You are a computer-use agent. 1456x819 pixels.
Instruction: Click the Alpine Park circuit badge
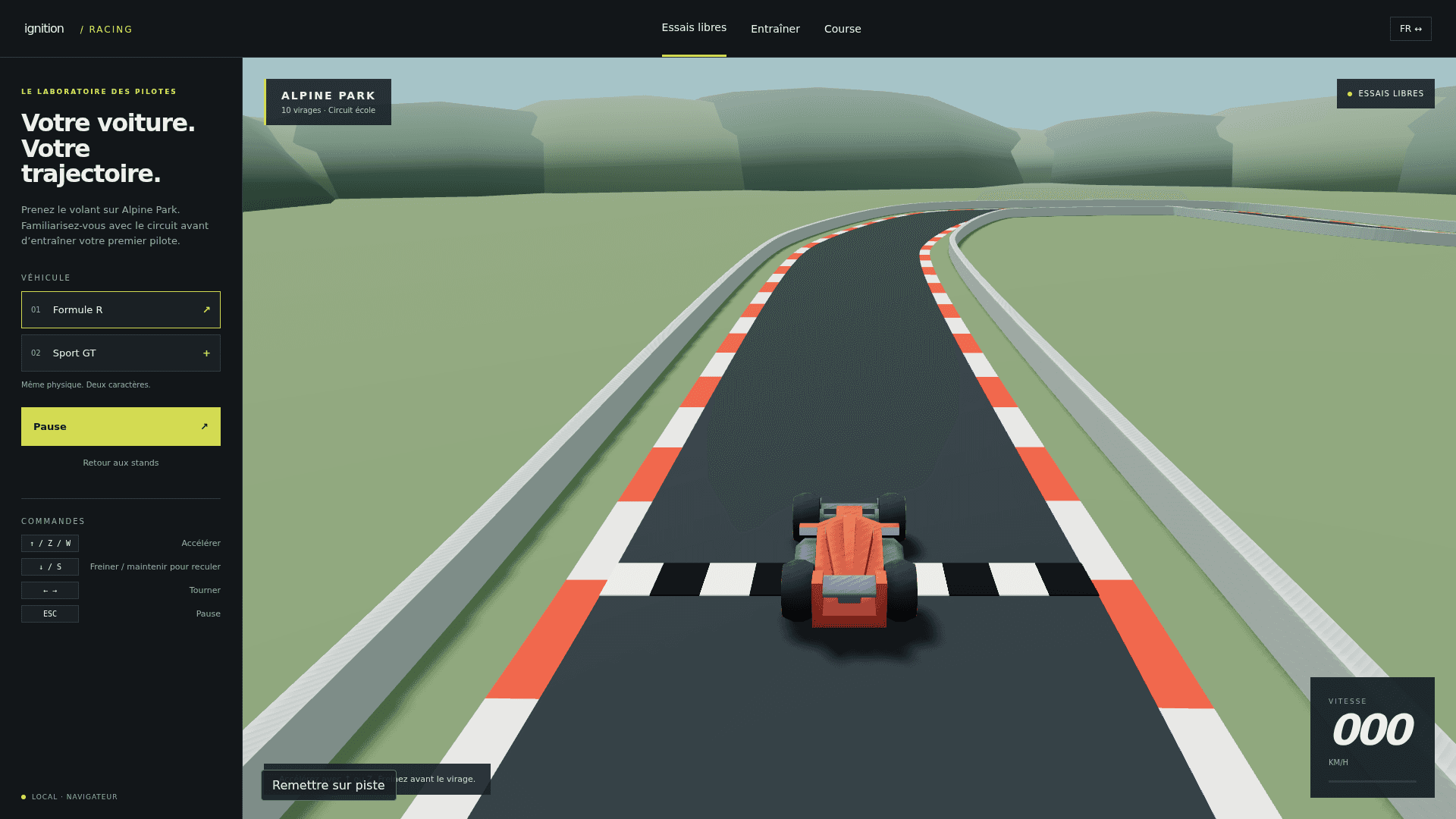pyautogui.click(x=328, y=102)
